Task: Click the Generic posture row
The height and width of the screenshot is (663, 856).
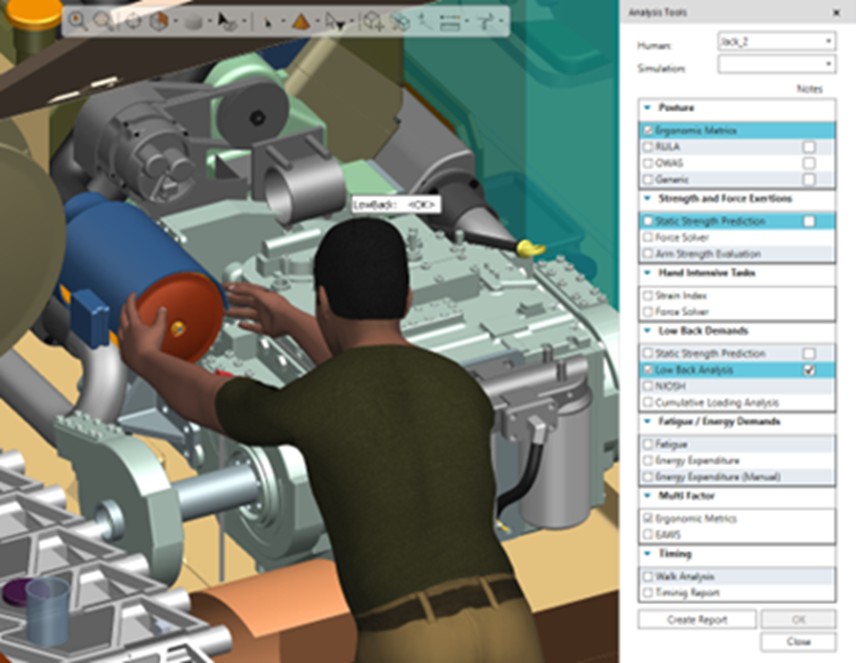Action: pos(737,179)
